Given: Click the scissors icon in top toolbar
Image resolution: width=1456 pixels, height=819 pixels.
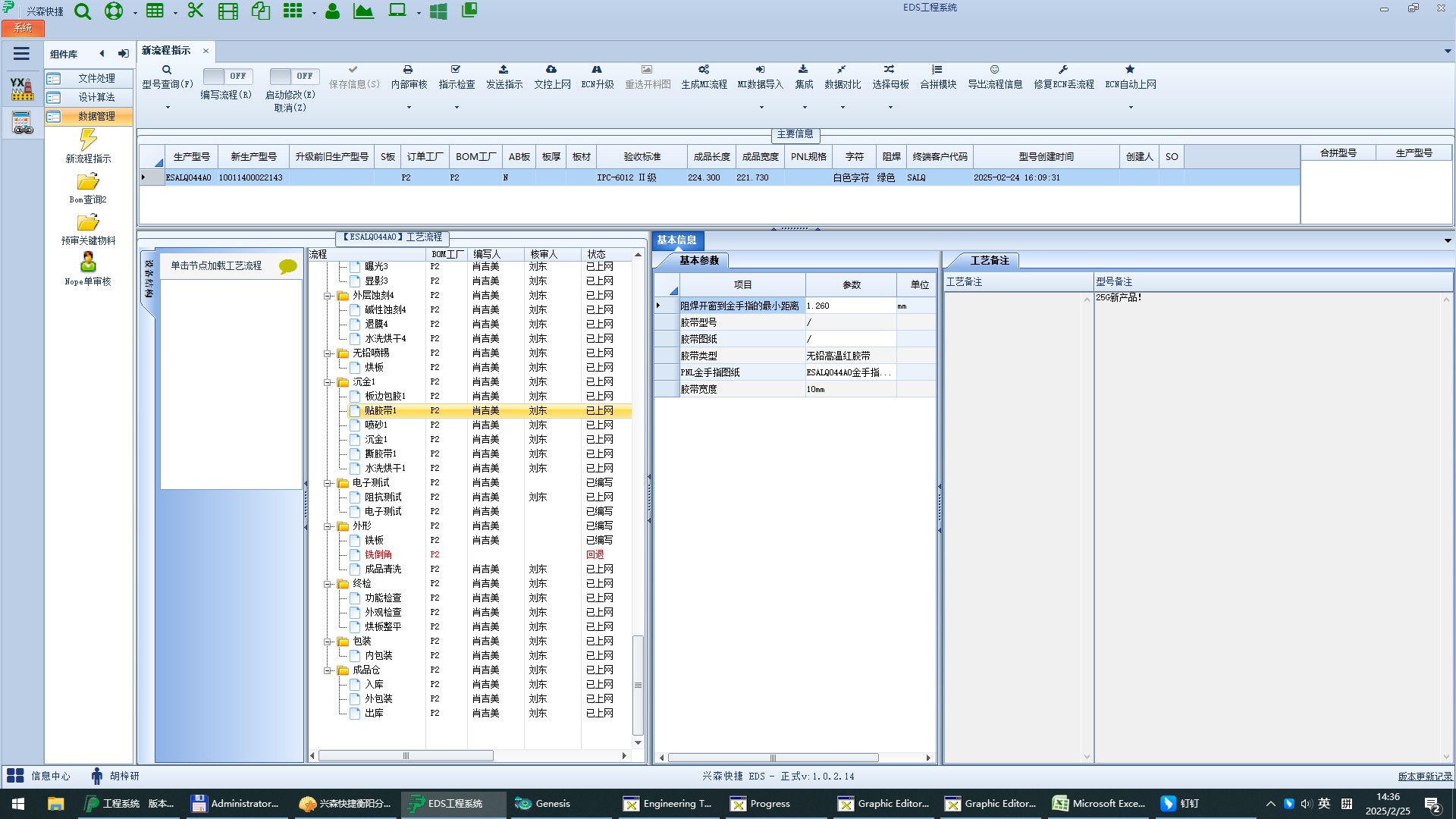Looking at the screenshot, I should pyautogui.click(x=196, y=11).
